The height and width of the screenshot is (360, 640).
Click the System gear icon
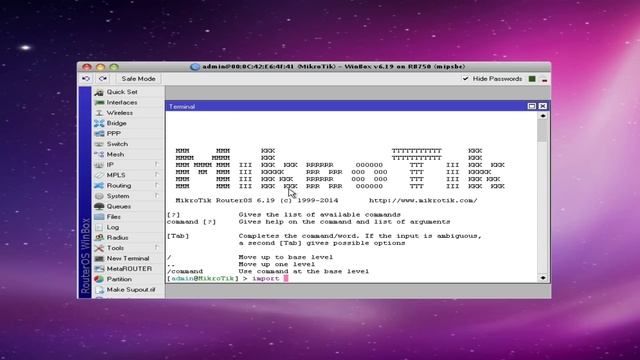[x=99, y=196]
